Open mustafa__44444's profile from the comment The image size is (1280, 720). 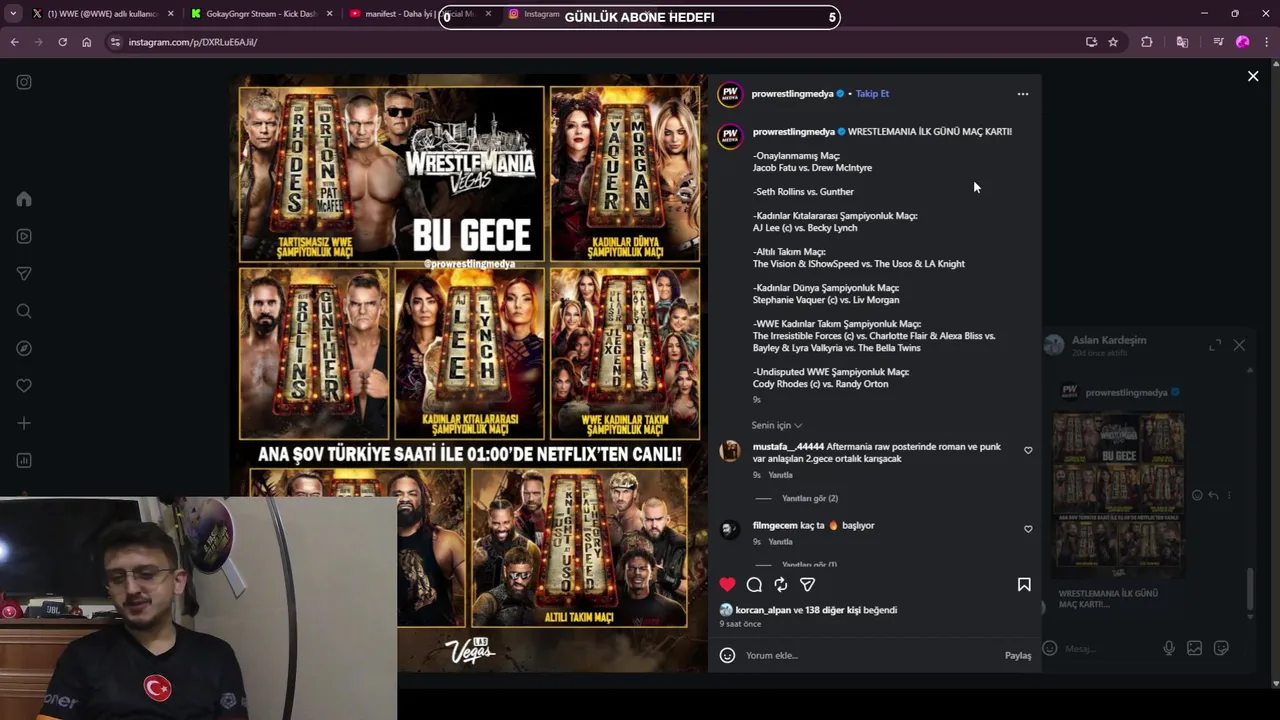788,447
